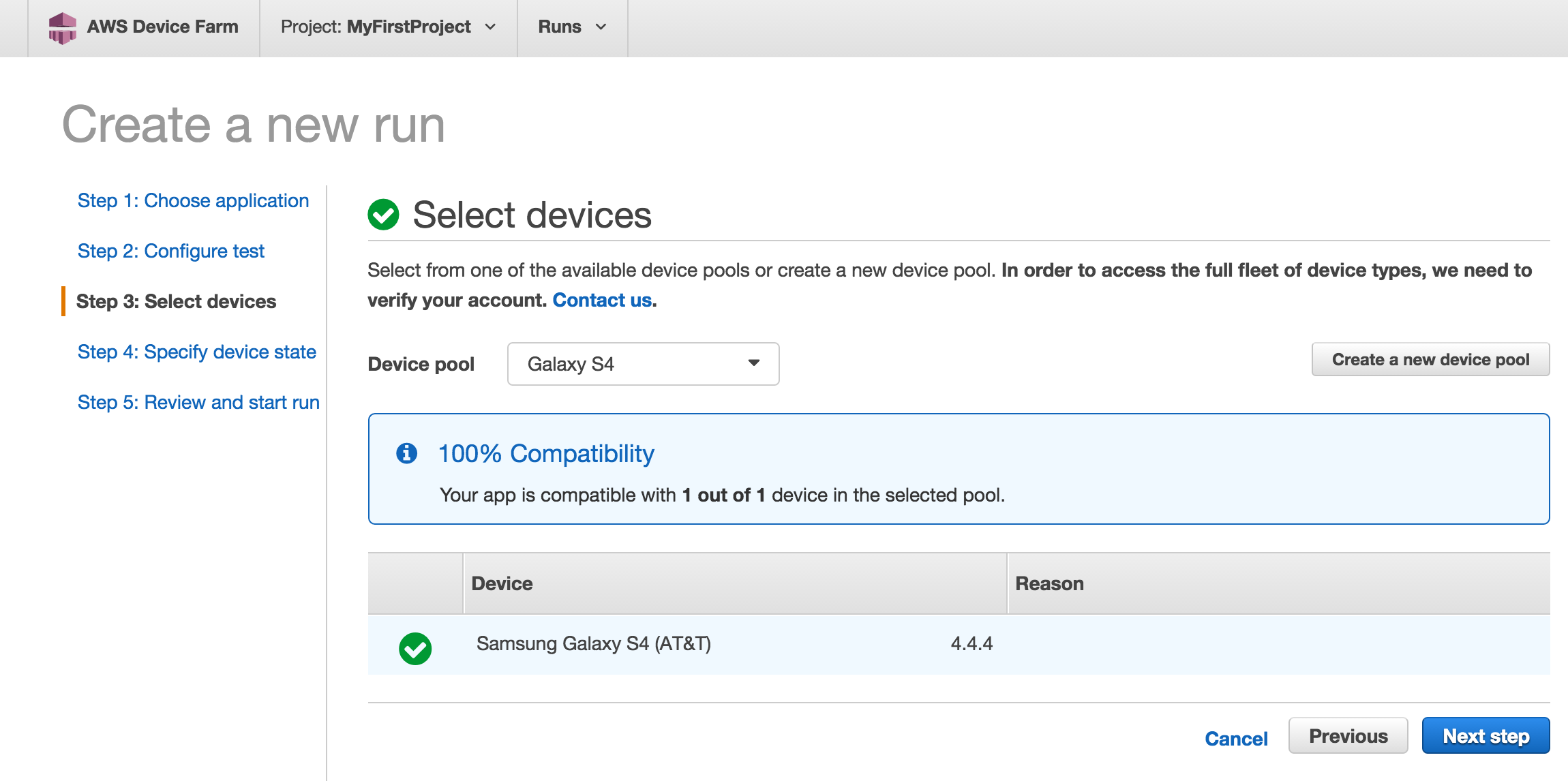
Task: Click the green checkmark beside Select devices
Action: pos(383,215)
